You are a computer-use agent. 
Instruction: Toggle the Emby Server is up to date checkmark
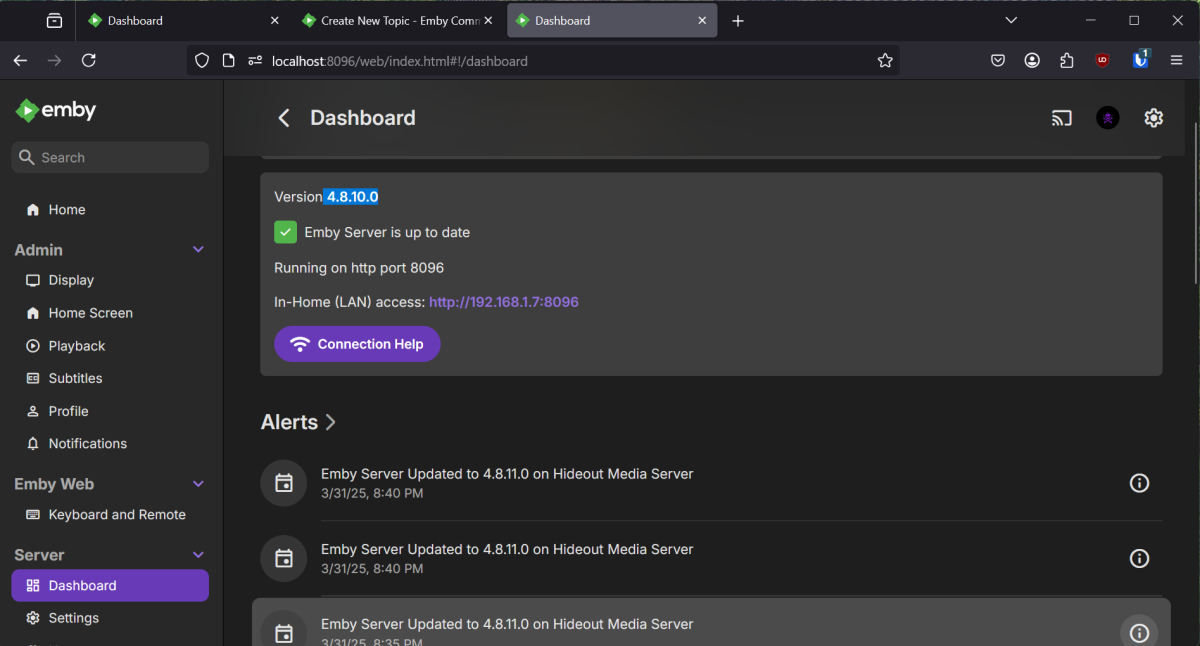pos(286,232)
